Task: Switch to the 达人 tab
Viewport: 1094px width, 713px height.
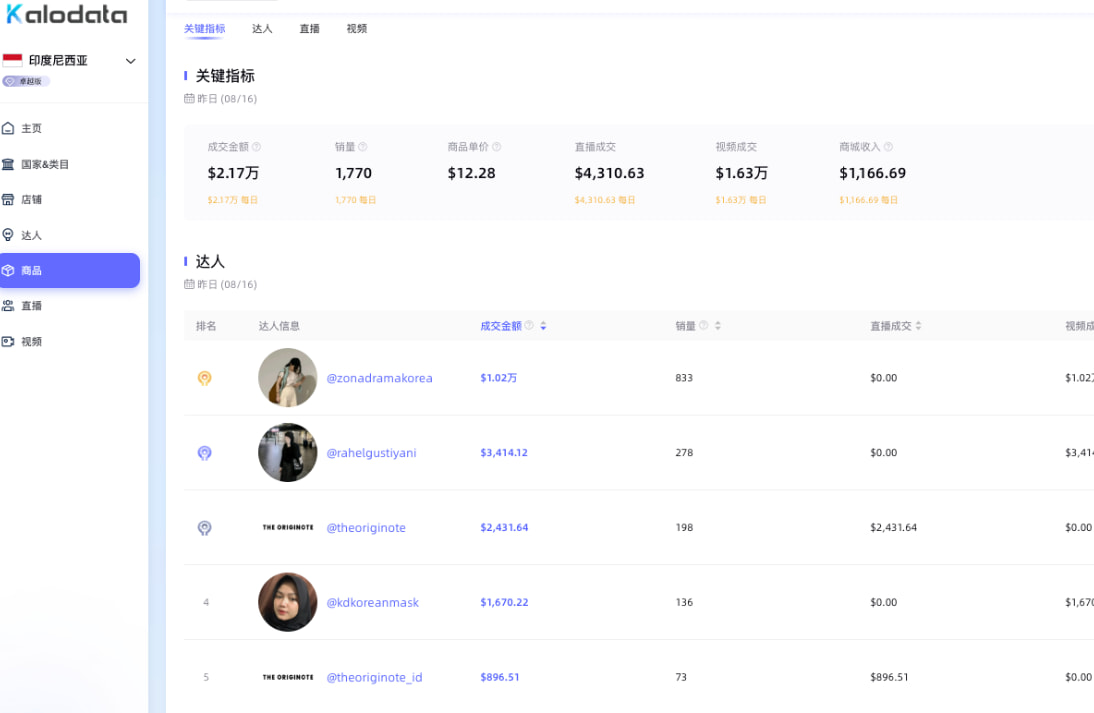Action: (x=262, y=29)
